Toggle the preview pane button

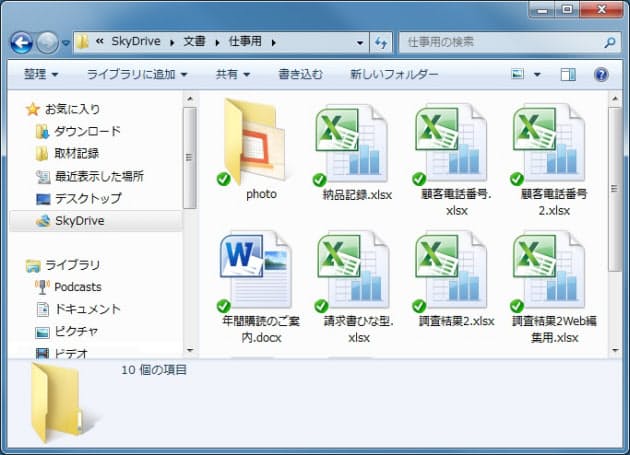click(x=568, y=75)
